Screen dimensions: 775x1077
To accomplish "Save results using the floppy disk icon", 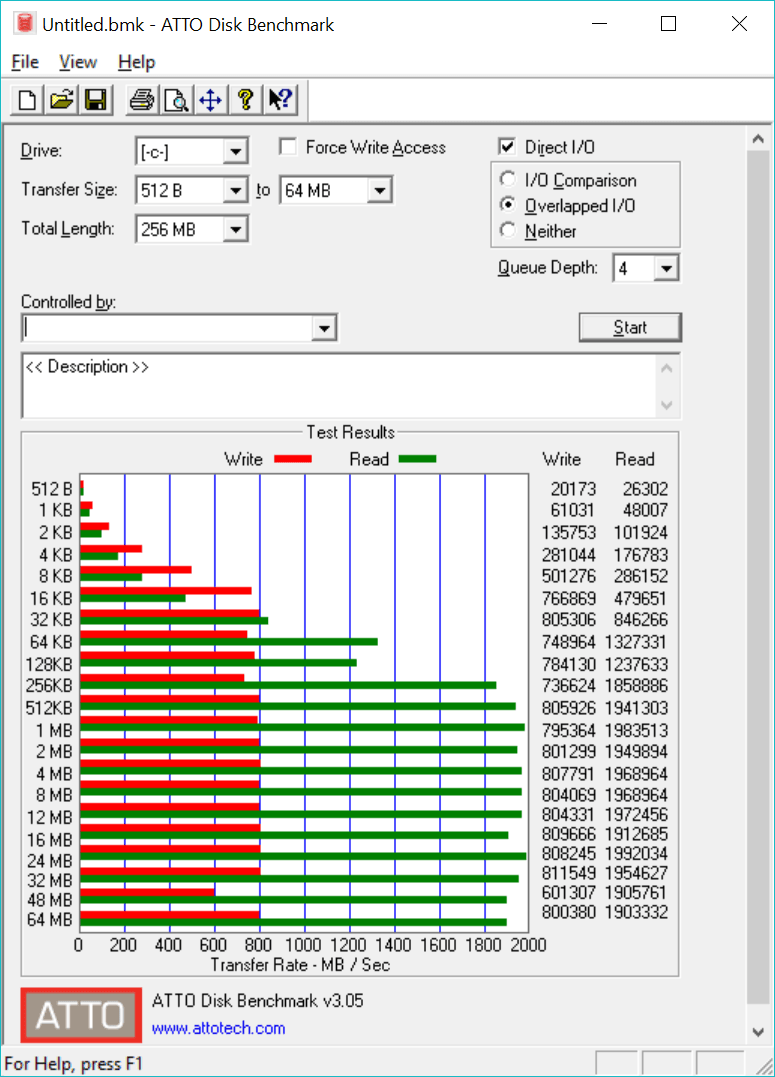I will pyautogui.click(x=96, y=100).
